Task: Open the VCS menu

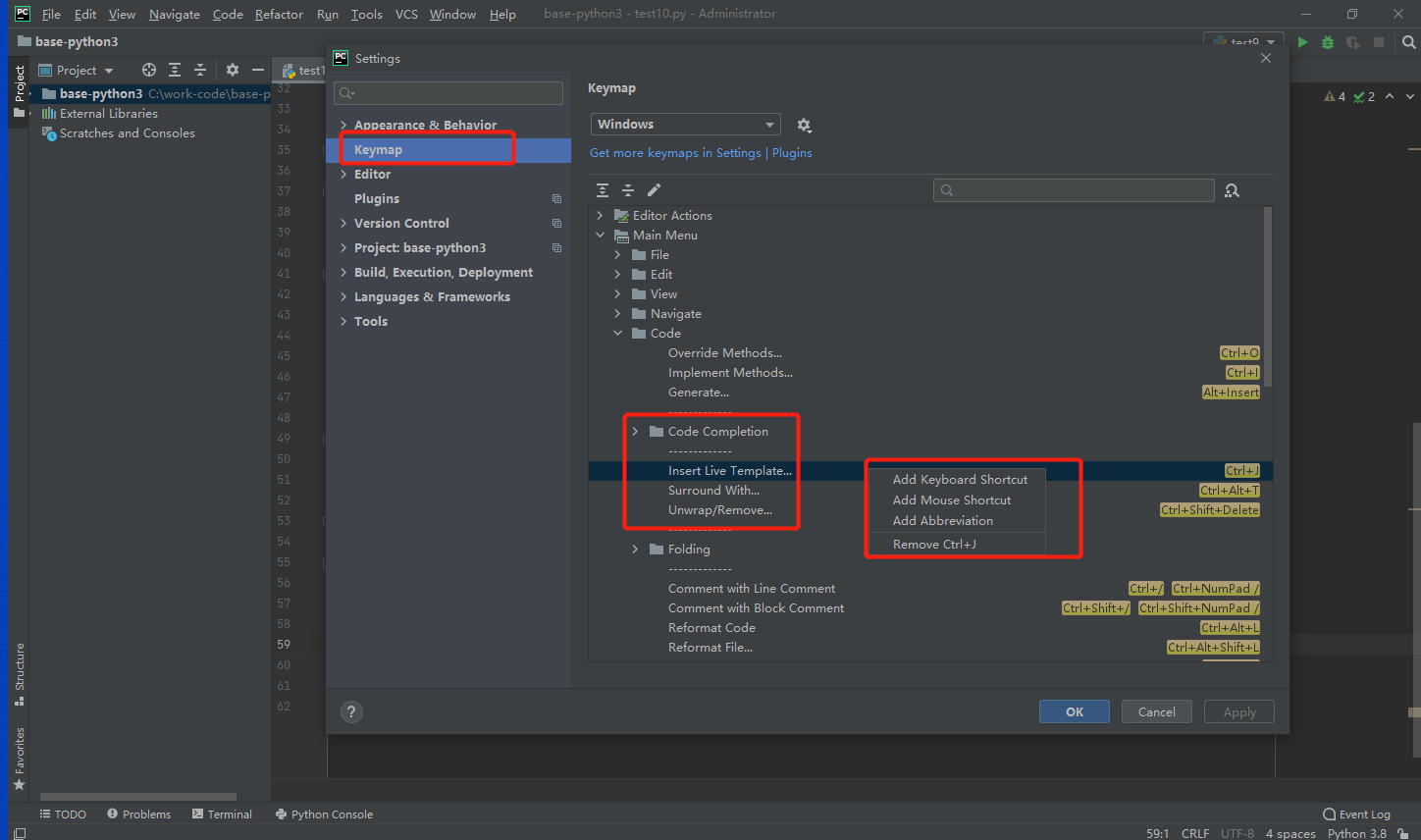Action: [406, 14]
